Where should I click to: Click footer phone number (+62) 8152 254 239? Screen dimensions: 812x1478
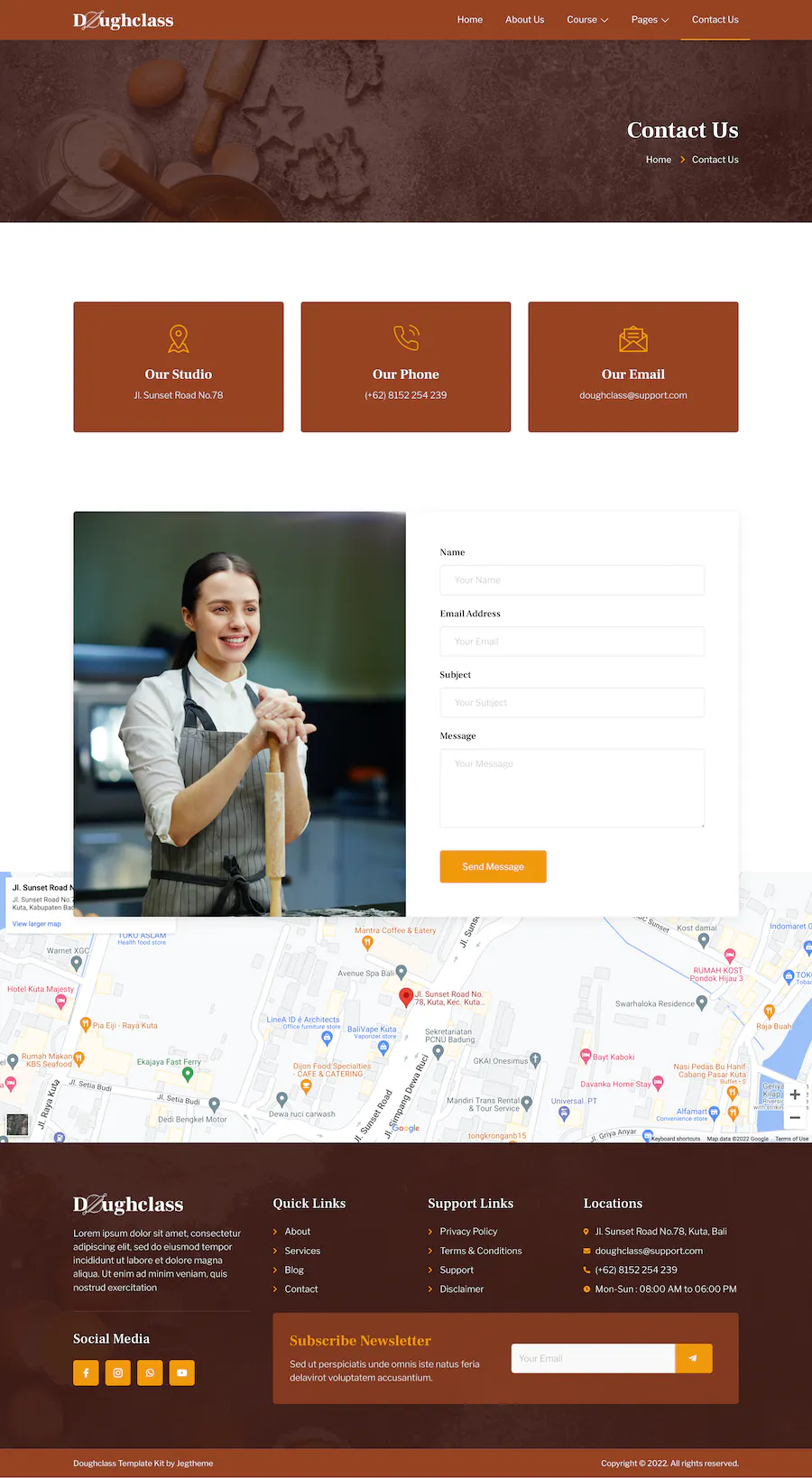(x=636, y=1270)
